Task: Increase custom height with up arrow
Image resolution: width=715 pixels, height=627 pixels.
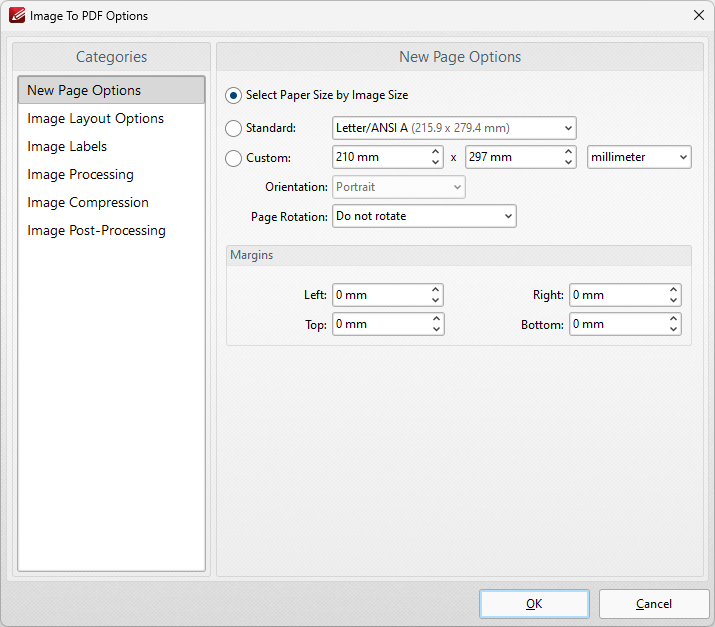Action: 568,152
